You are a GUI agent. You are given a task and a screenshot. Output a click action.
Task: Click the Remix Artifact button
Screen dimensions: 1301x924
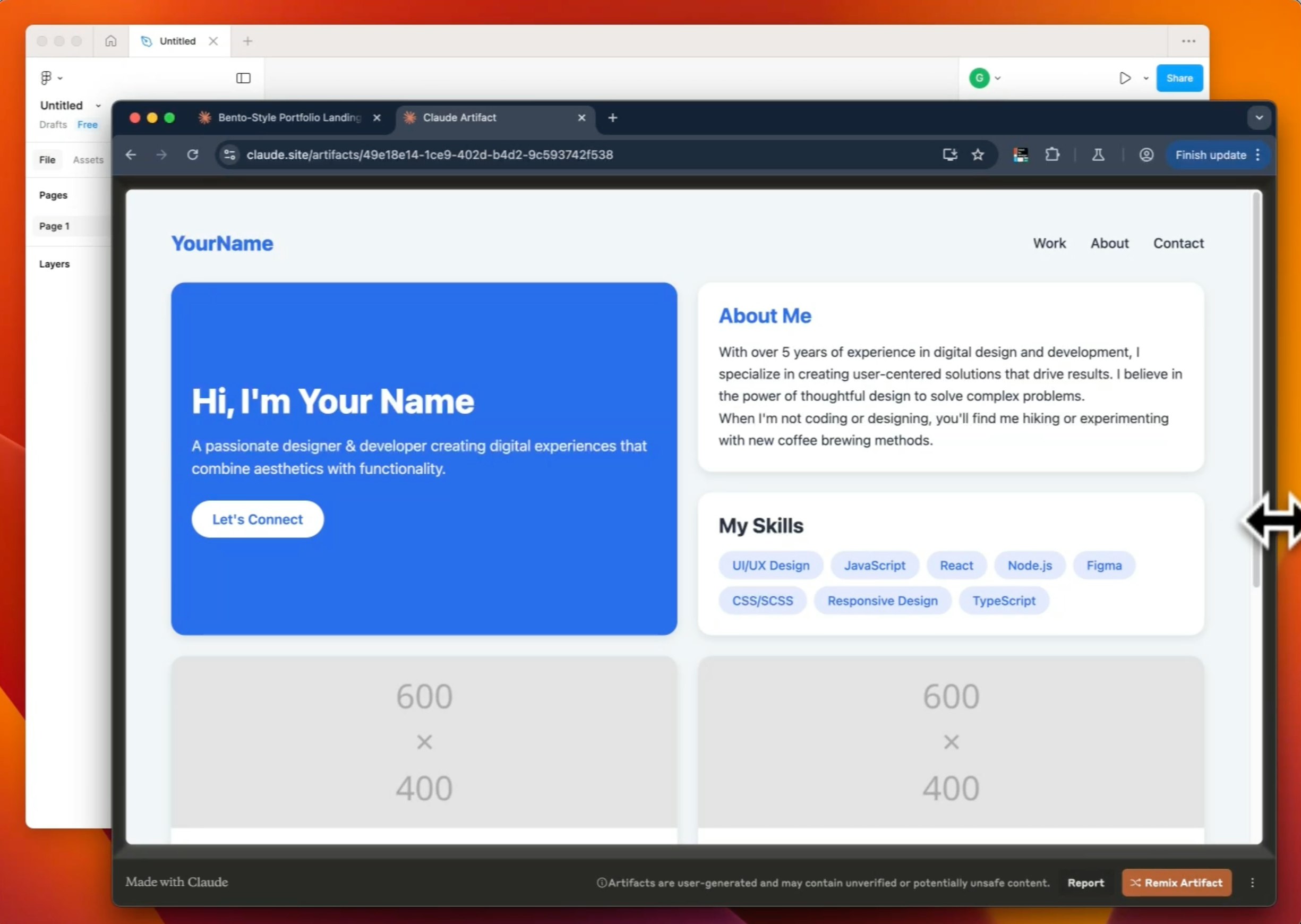click(x=1176, y=883)
